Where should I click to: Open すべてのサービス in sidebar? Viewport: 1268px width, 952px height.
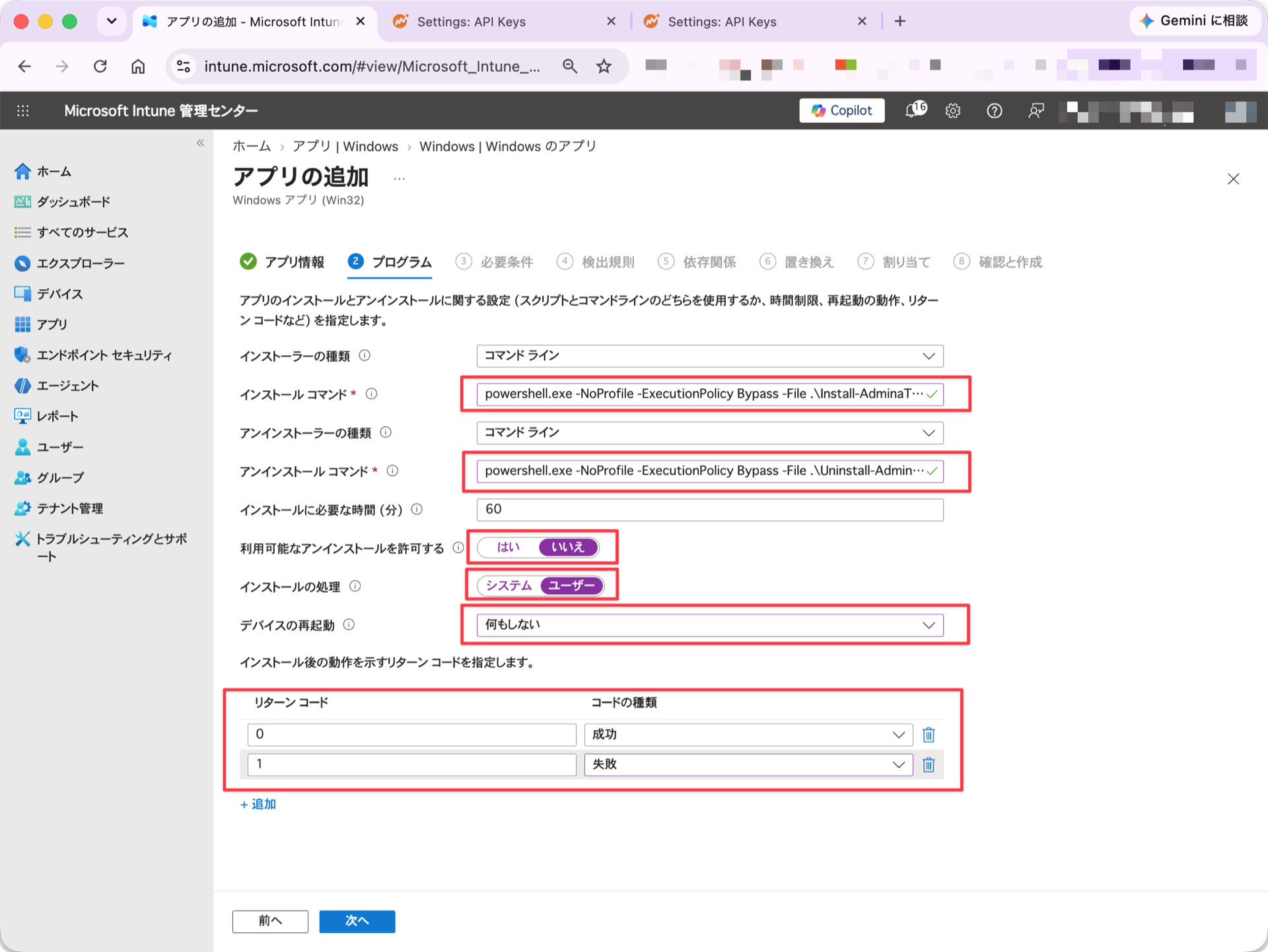click(71, 232)
